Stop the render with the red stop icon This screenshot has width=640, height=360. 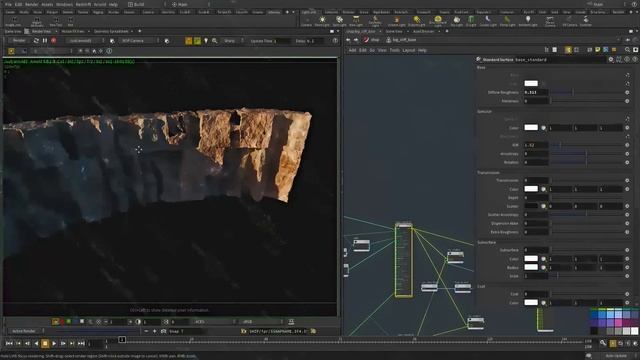tap(53, 41)
